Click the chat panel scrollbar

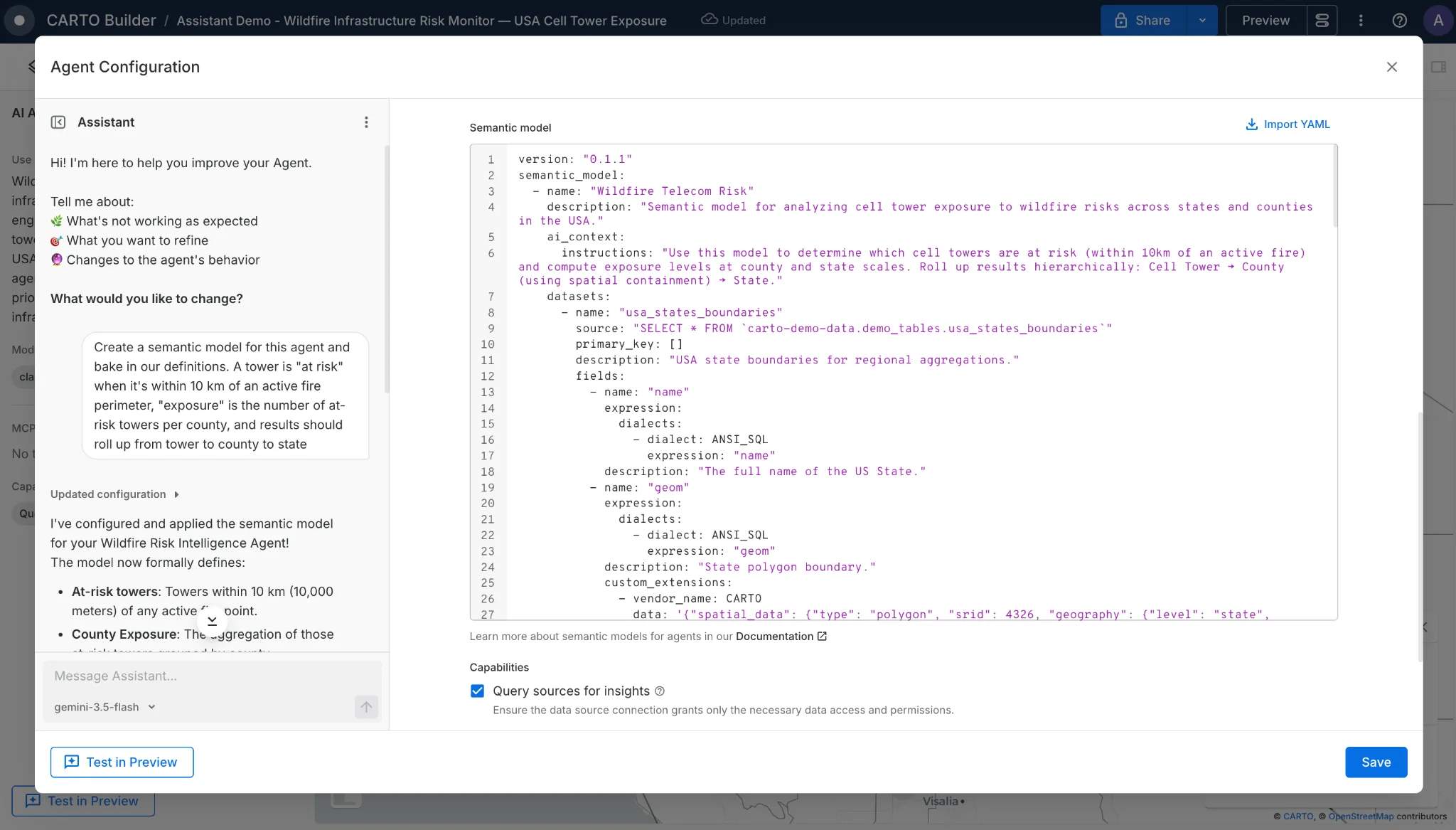coord(387,270)
